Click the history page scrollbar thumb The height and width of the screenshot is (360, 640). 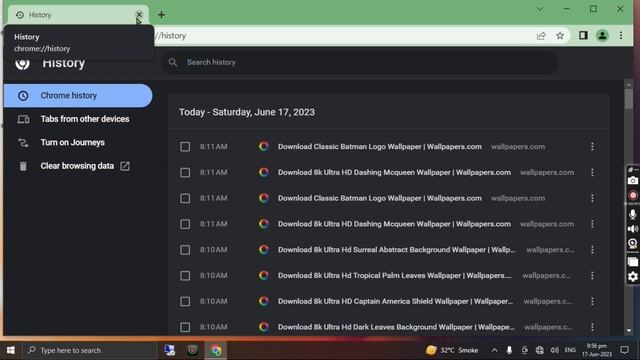pos(629,99)
